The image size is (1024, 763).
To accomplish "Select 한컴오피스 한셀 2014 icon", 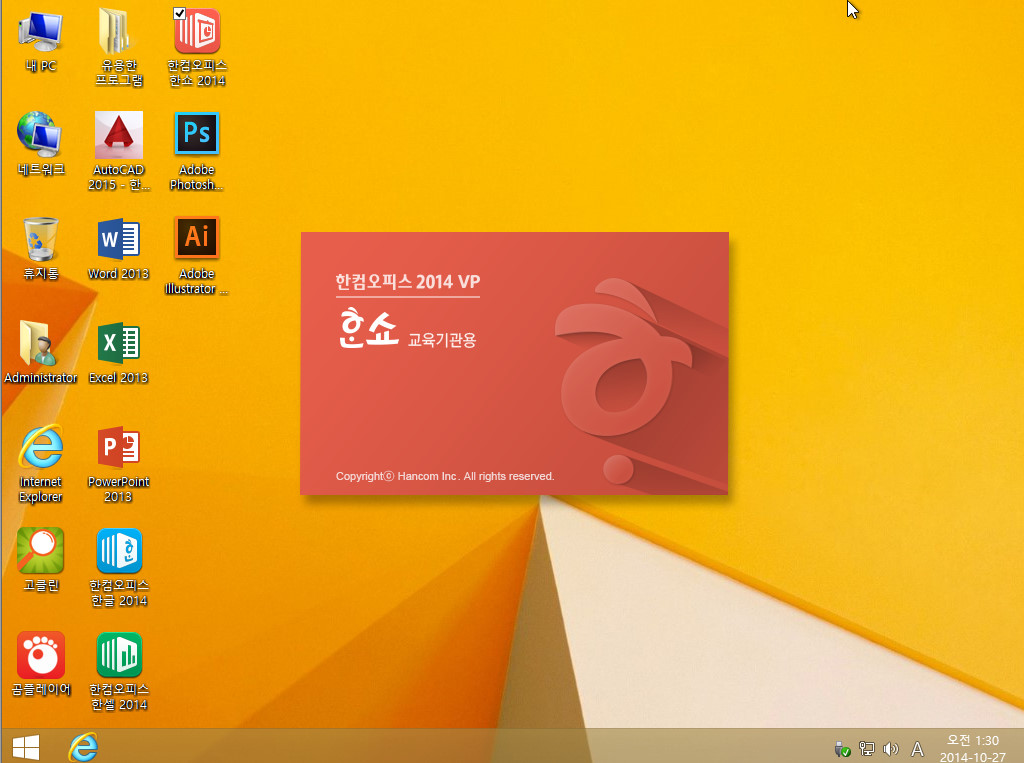I will (119, 671).
